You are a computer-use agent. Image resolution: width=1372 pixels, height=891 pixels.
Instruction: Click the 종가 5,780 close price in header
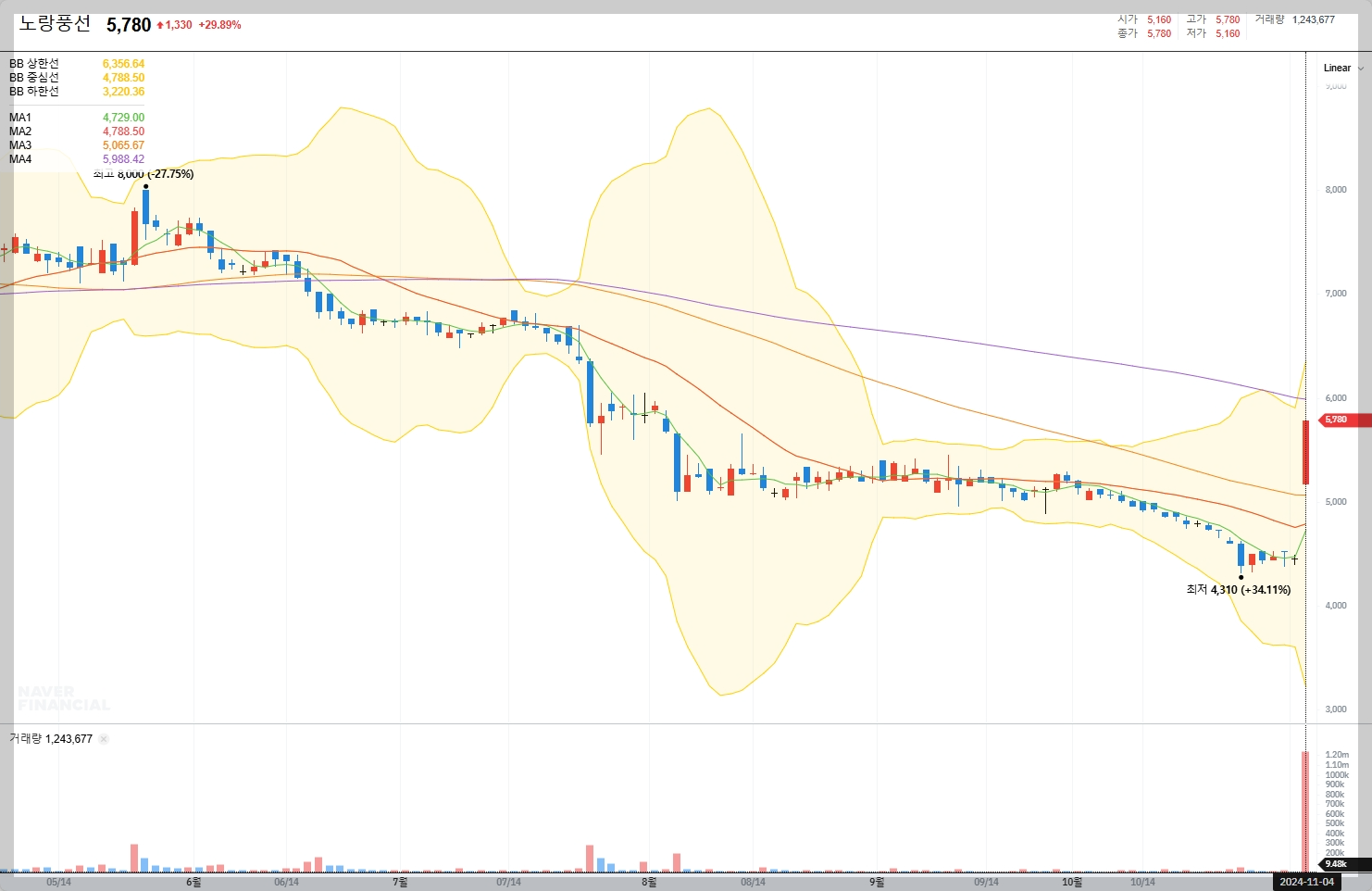(x=1144, y=33)
